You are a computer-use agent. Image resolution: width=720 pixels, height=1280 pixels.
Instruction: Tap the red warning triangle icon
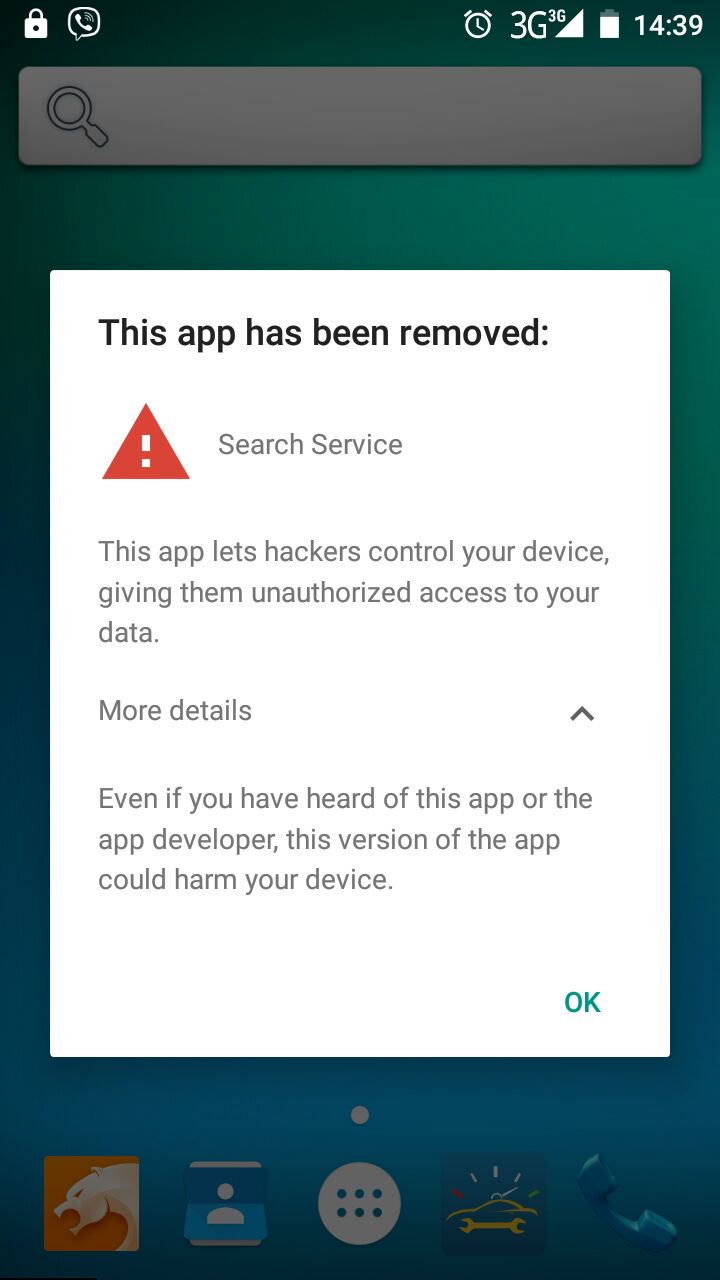(x=146, y=443)
